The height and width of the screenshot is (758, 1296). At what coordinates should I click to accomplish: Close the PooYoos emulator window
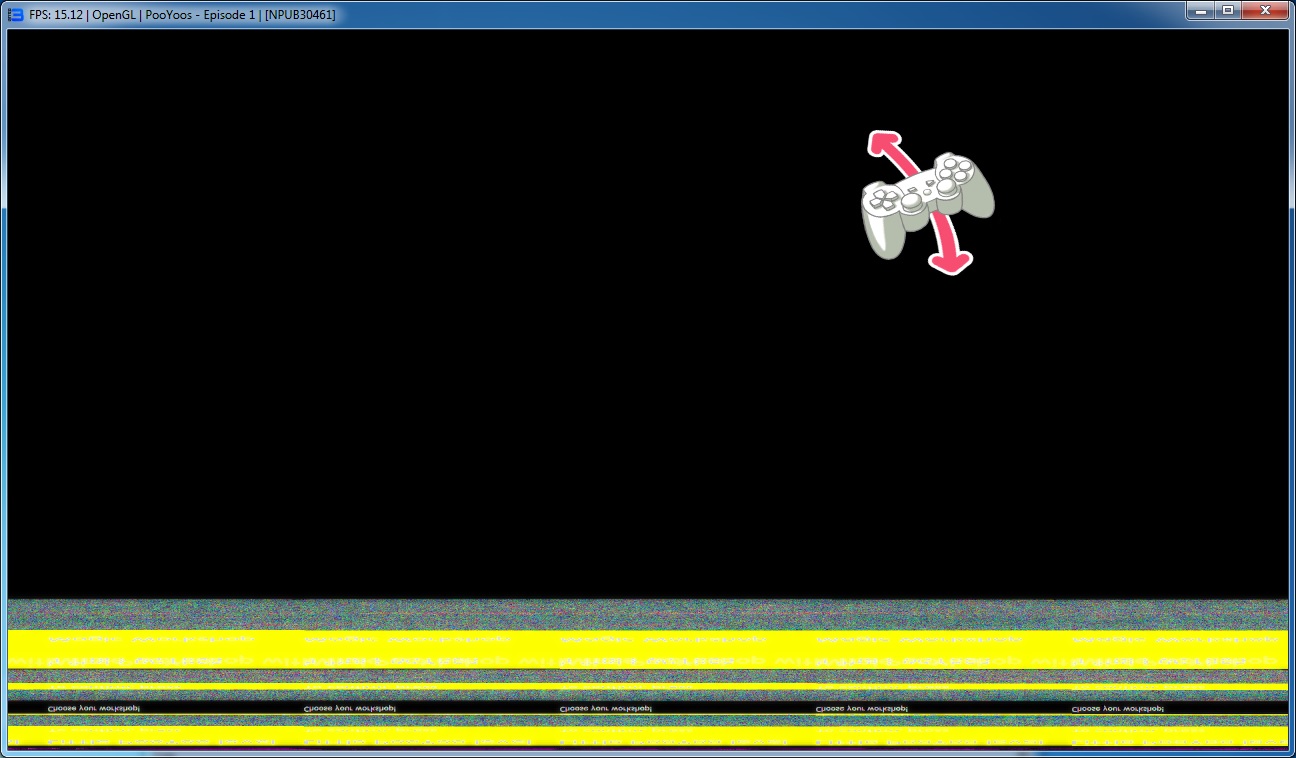tap(1266, 10)
